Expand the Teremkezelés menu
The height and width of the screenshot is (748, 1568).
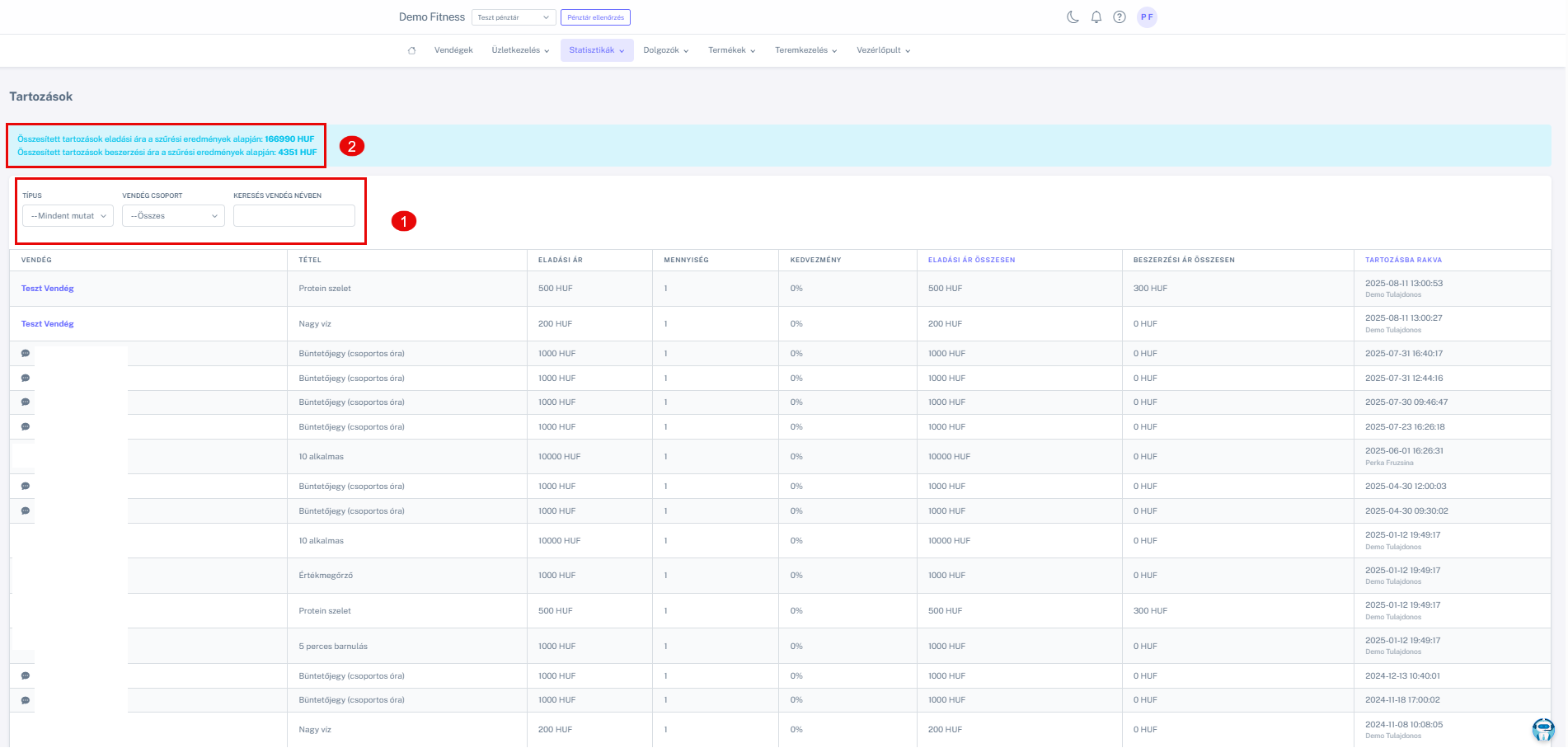[805, 50]
